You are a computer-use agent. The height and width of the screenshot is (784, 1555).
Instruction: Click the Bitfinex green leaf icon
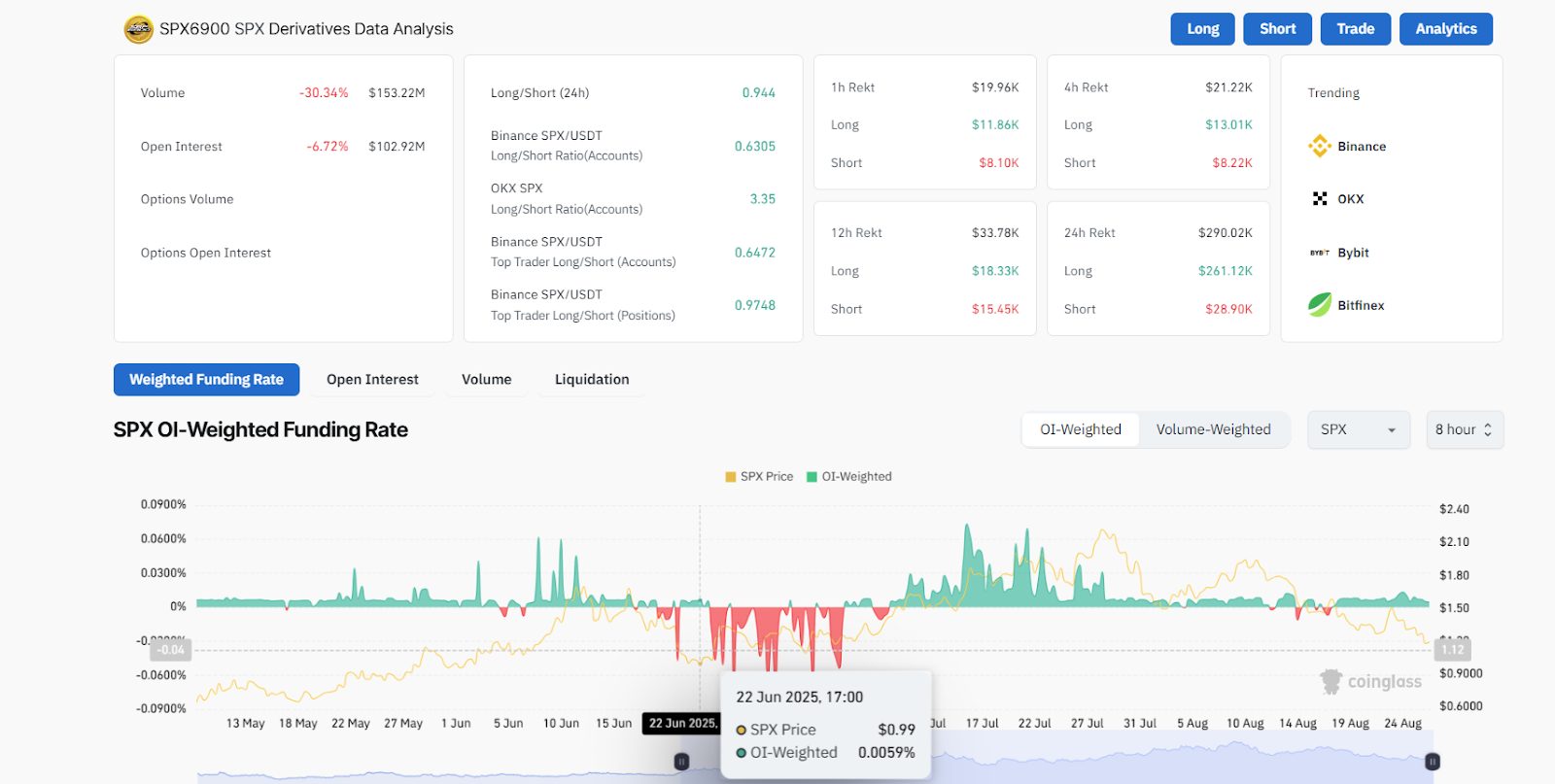1319,305
